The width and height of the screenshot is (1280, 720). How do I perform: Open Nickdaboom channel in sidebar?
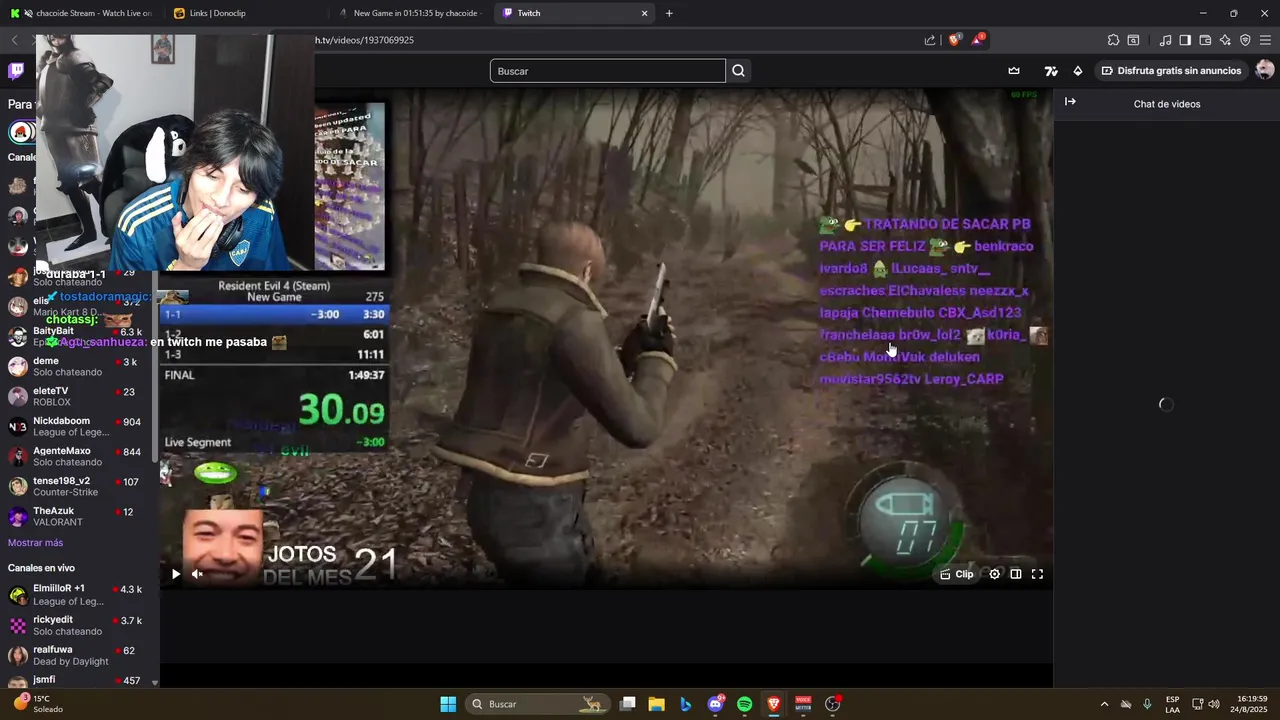point(78,426)
